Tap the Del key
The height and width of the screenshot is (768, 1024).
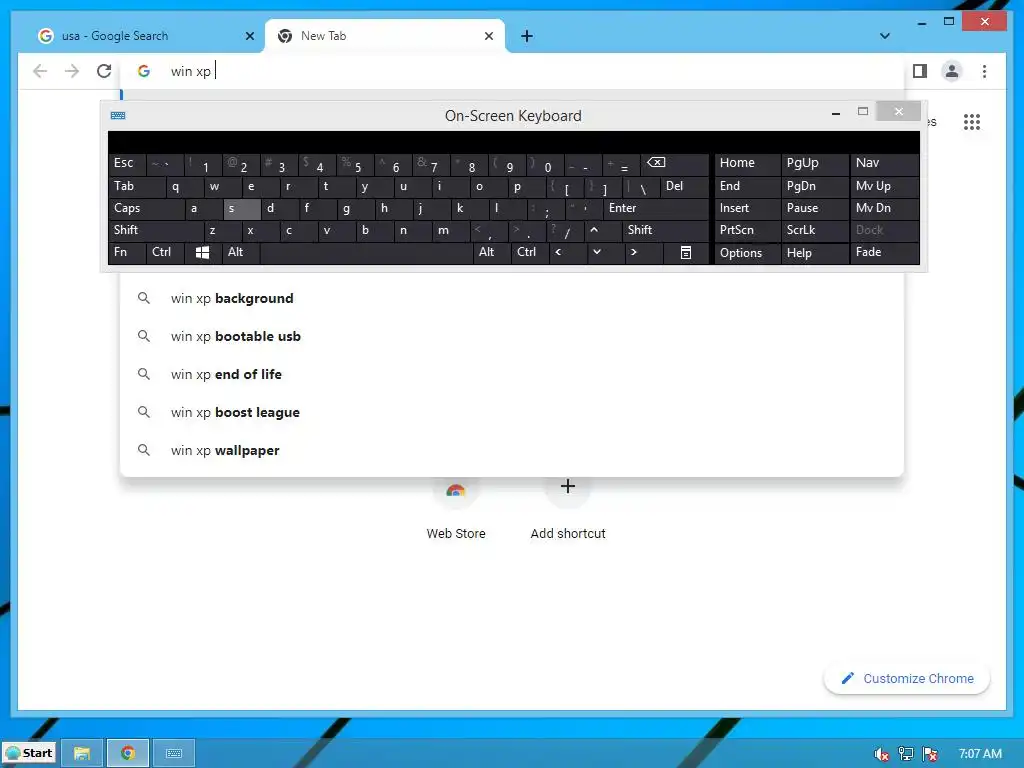tap(684, 186)
